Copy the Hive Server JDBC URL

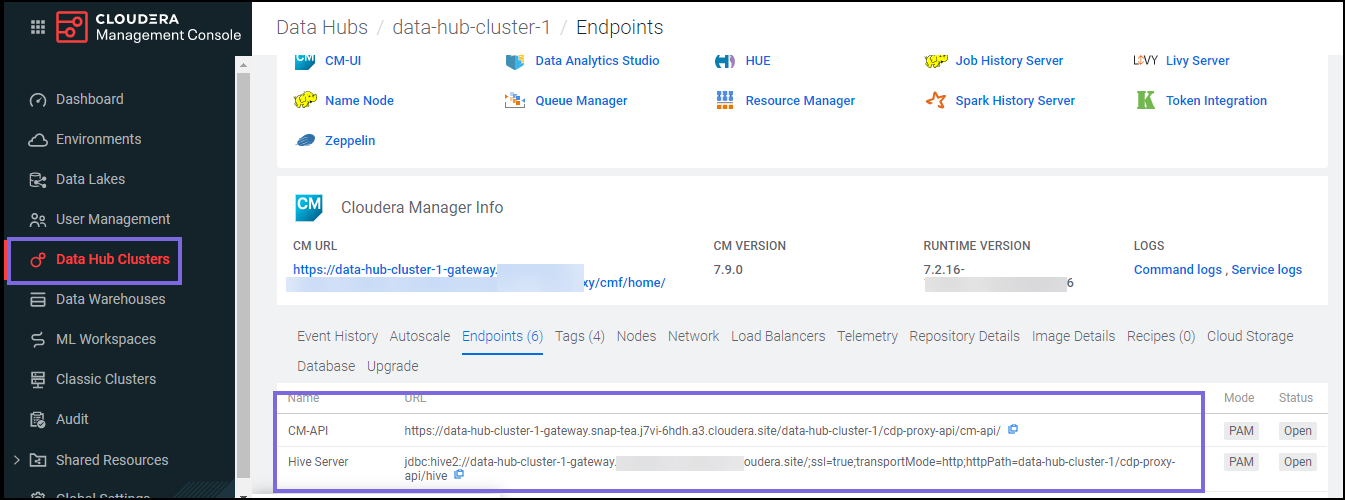(459, 476)
